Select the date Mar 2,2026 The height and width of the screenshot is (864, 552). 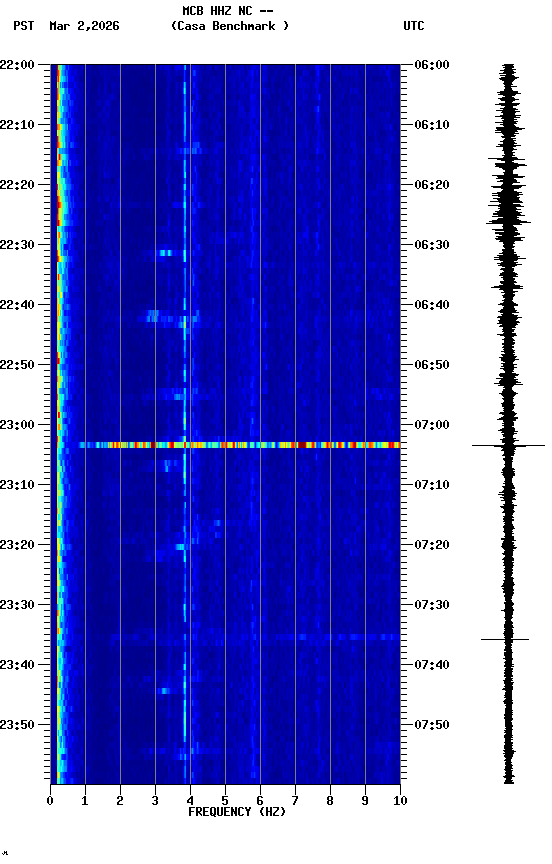84,26
